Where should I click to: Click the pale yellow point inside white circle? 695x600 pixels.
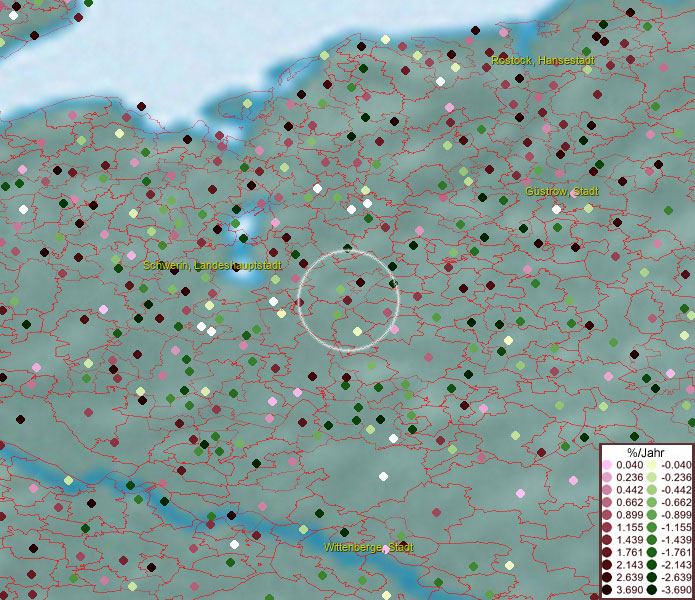tap(357, 331)
